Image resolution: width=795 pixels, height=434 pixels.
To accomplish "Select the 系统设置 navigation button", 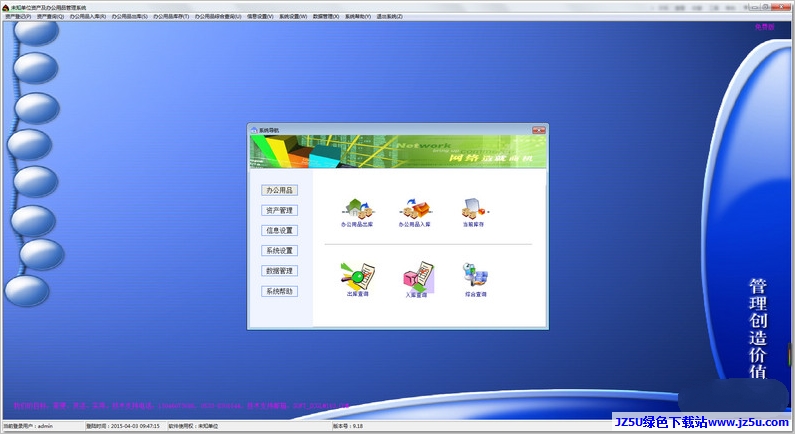I will click(x=279, y=251).
